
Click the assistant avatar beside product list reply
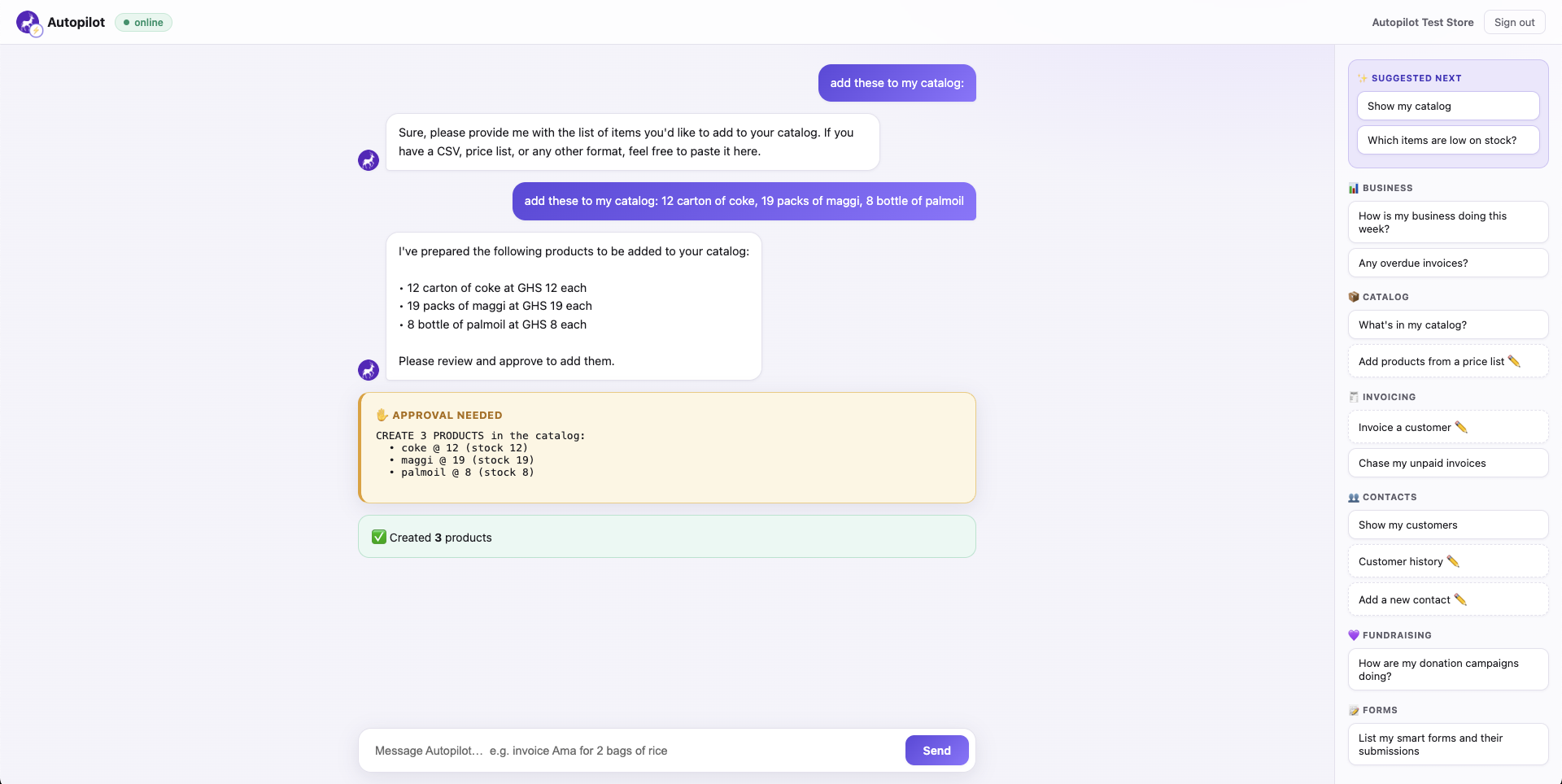pos(369,370)
